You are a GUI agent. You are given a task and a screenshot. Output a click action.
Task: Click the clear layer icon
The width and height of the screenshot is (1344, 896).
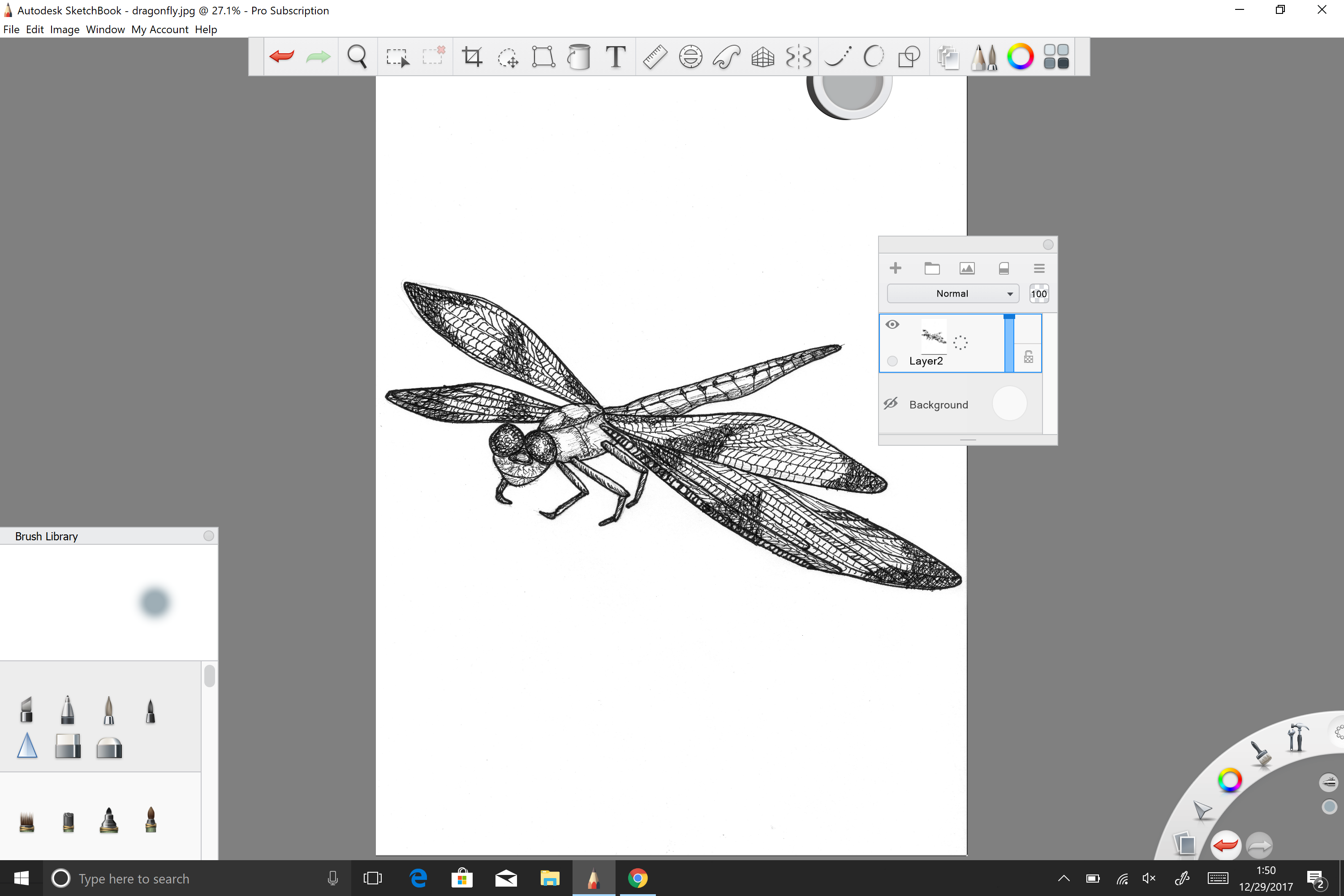click(1004, 268)
